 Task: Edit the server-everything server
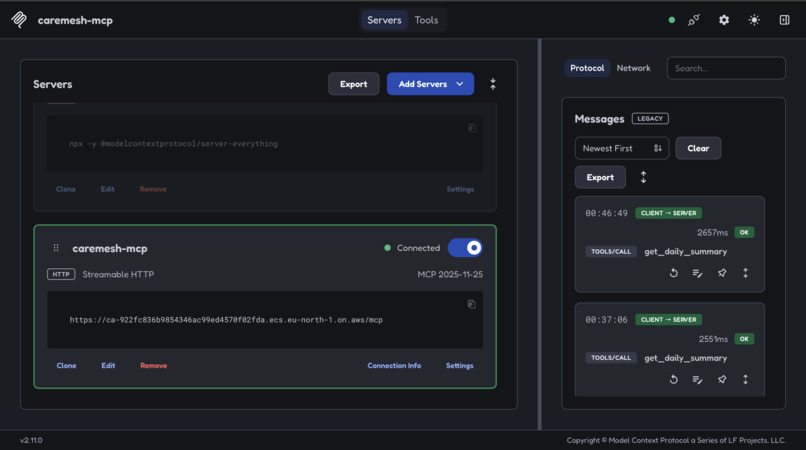click(107, 189)
